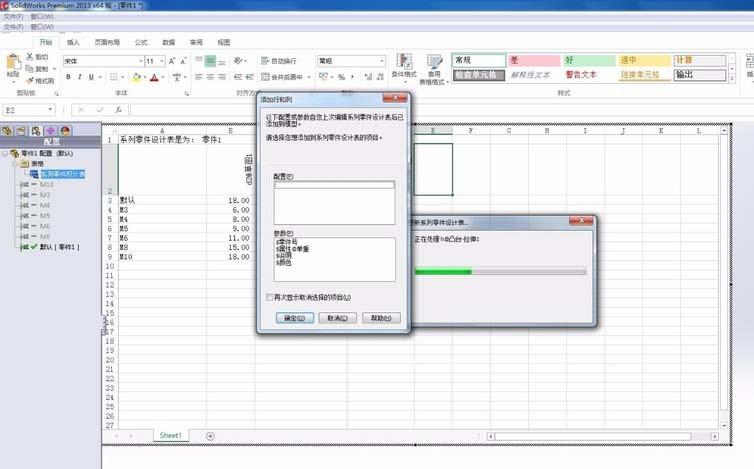Click the accounting number format icon
The height and width of the screenshot is (469, 754).
[324, 77]
